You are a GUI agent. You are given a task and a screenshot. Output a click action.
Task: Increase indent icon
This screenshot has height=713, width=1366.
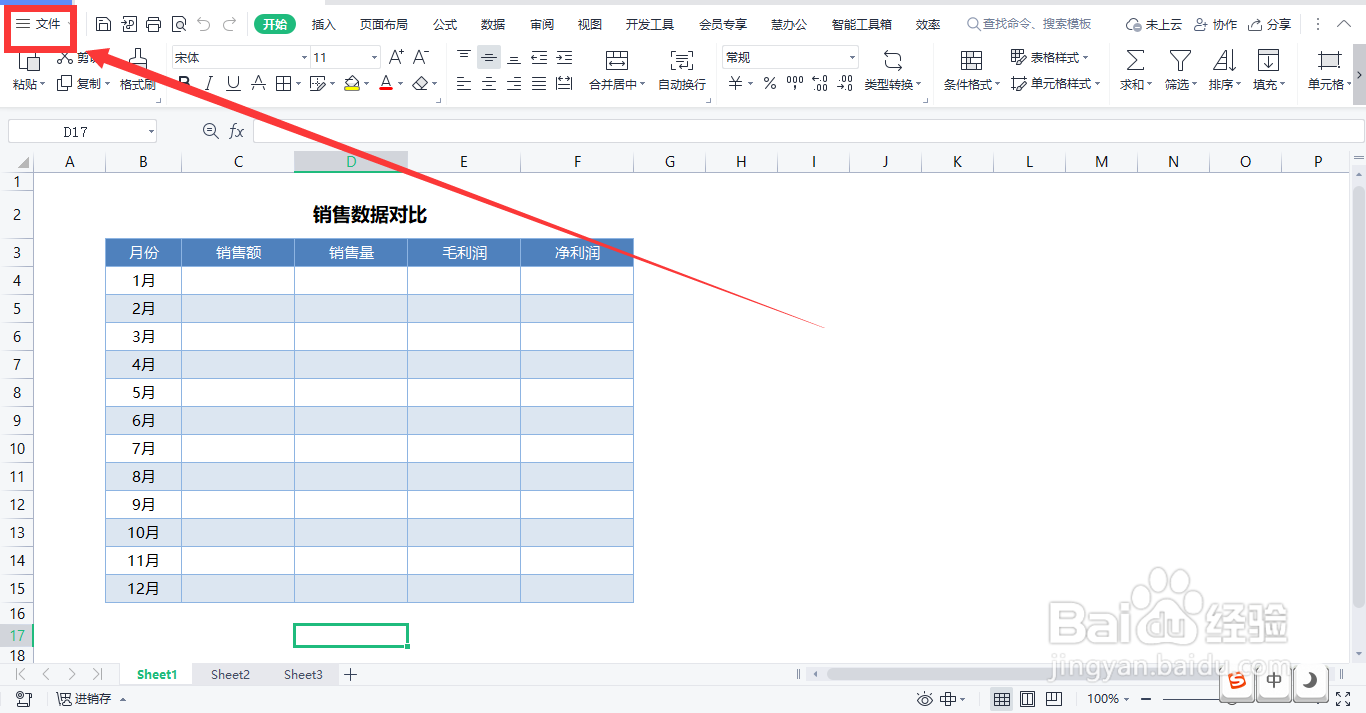[x=564, y=57]
